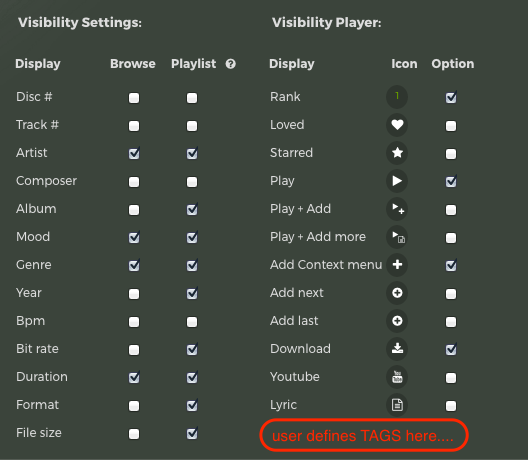This screenshot has width=528, height=471.
Task: Click the Loved heart icon
Action: [x=397, y=125]
